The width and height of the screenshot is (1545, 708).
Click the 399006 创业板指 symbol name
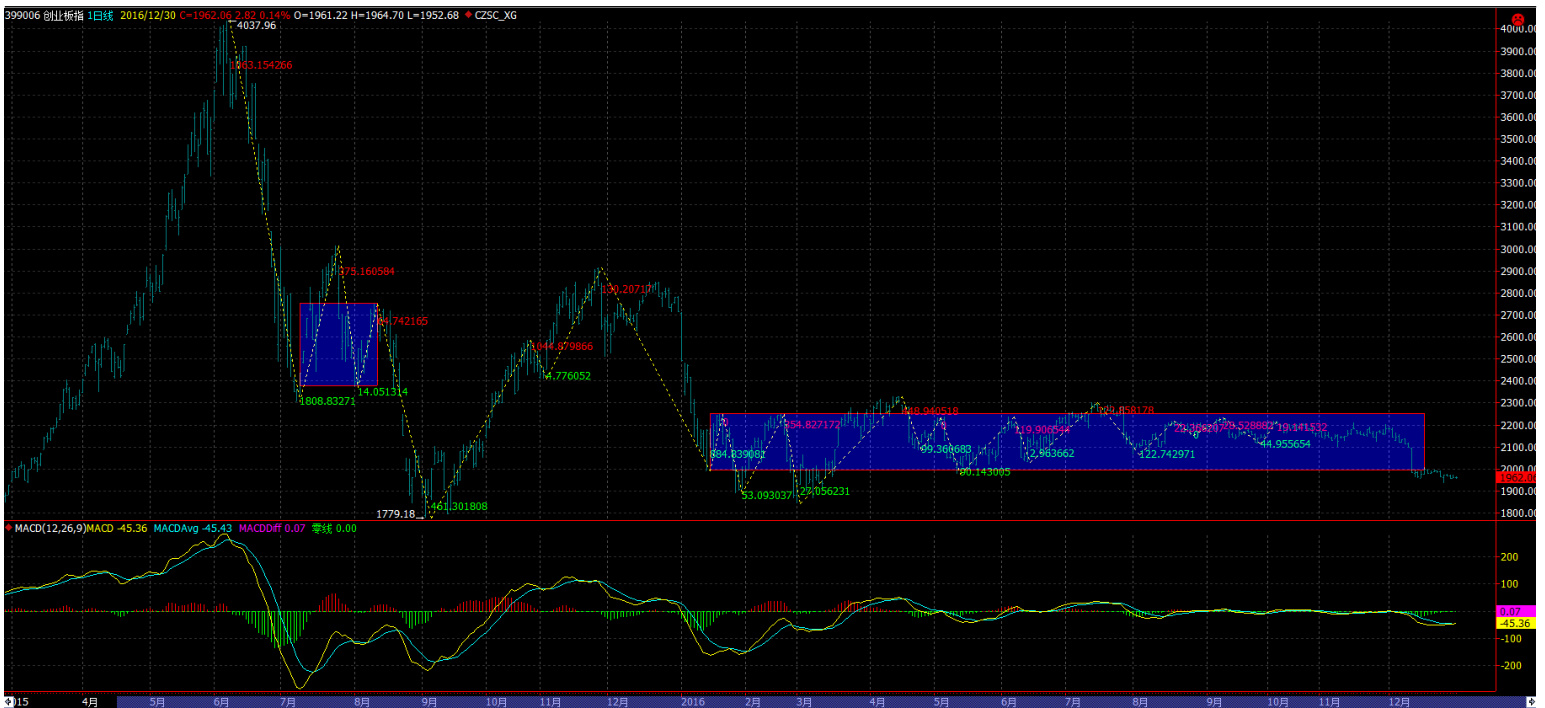(42, 15)
